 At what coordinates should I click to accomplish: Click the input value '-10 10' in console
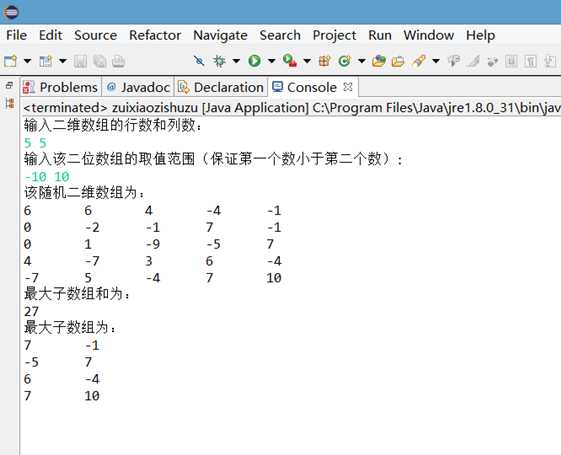tap(47, 177)
